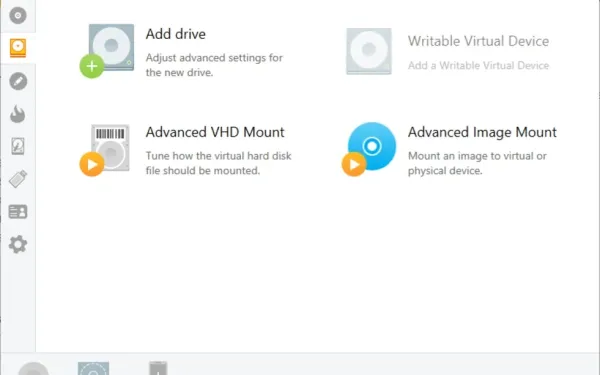Select the blue virtual drive in bottom bar
The width and height of the screenshot is (600, 375).
click(x=93, y=368)
